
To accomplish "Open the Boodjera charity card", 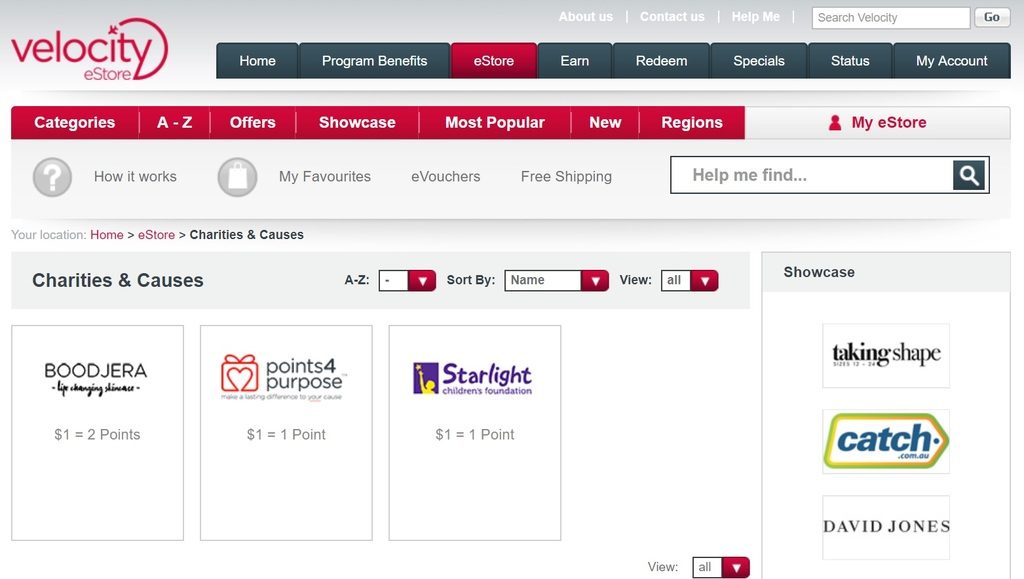I will (97, 433).
